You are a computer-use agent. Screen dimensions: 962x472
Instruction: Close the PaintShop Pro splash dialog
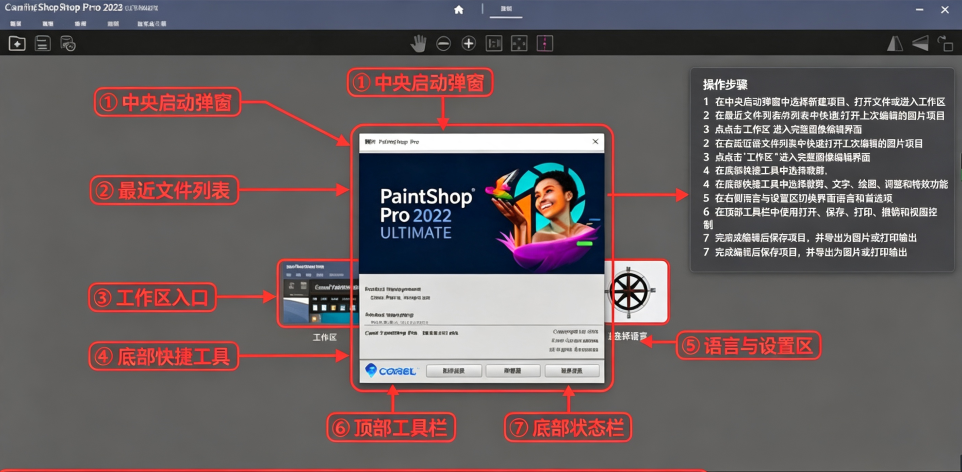[x=595, y=142]
